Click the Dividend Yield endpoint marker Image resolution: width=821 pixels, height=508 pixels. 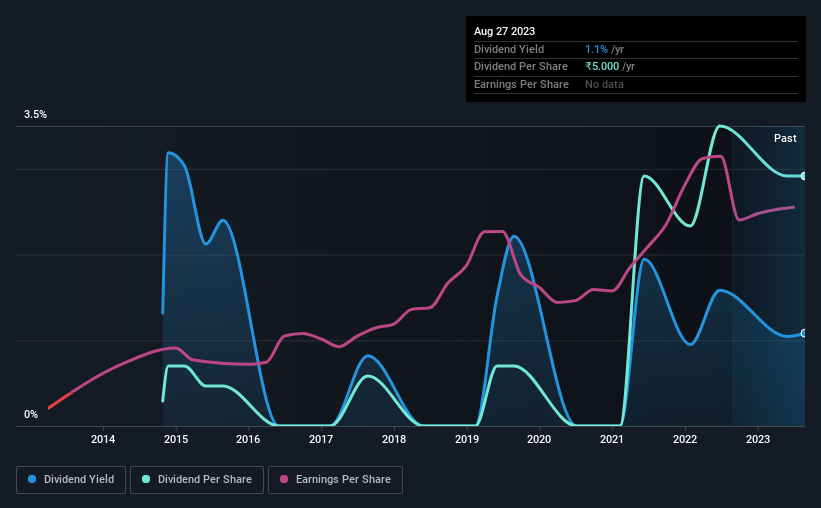[x=804, y=333]
